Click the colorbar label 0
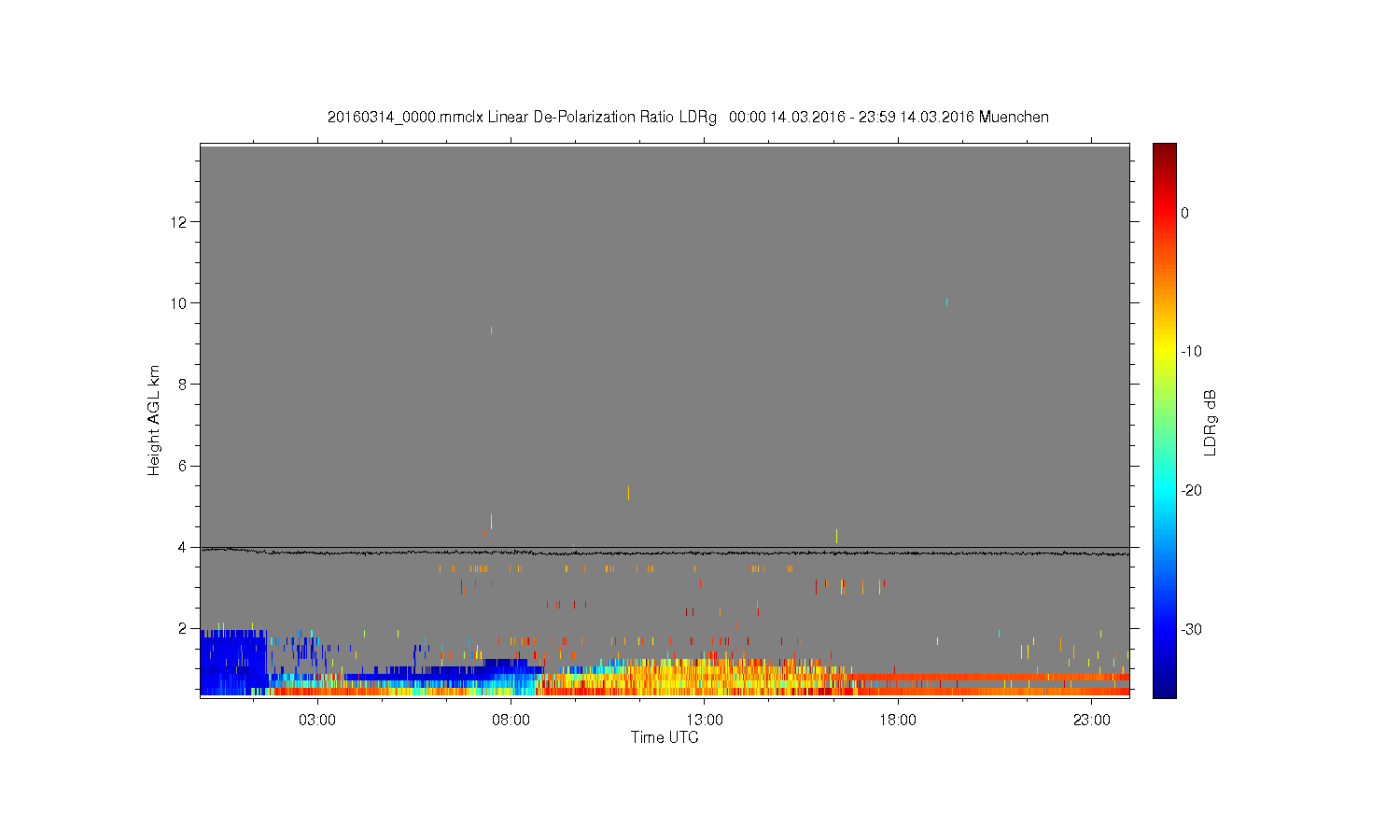1400x840 pixels. coord(1185,213)
